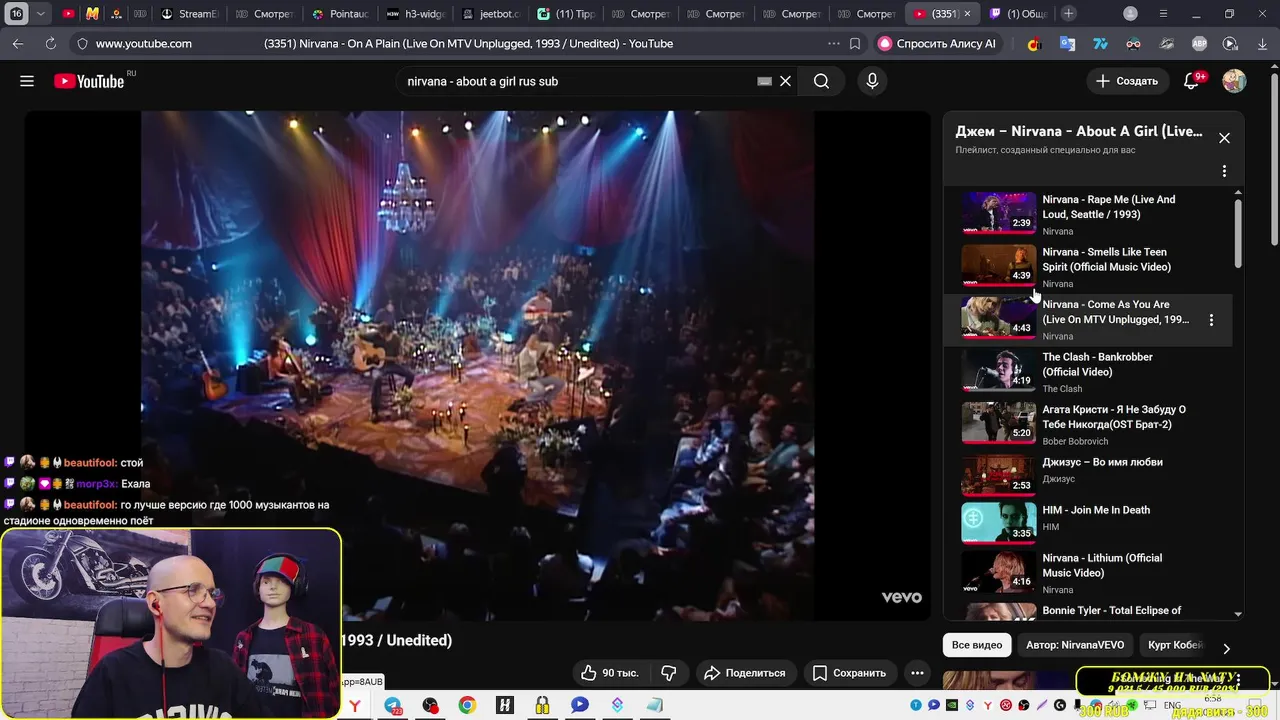Image resolution: width=1280 pixels, height=720 pixels.
Task: Switch to StreamElements tab
Action: coord(190,14)
